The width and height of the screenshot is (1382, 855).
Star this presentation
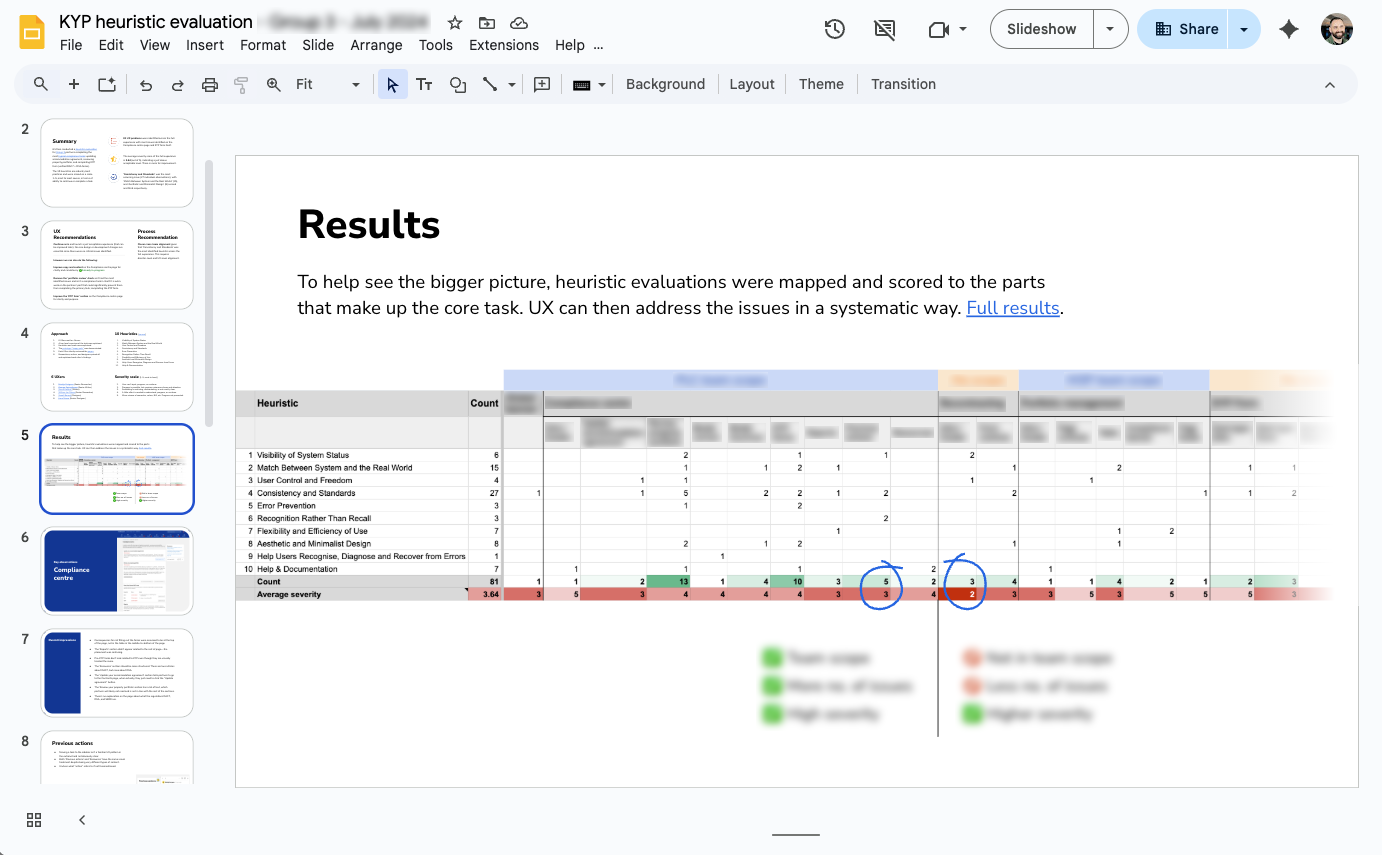pyautogui.click(x=454, y=22)
